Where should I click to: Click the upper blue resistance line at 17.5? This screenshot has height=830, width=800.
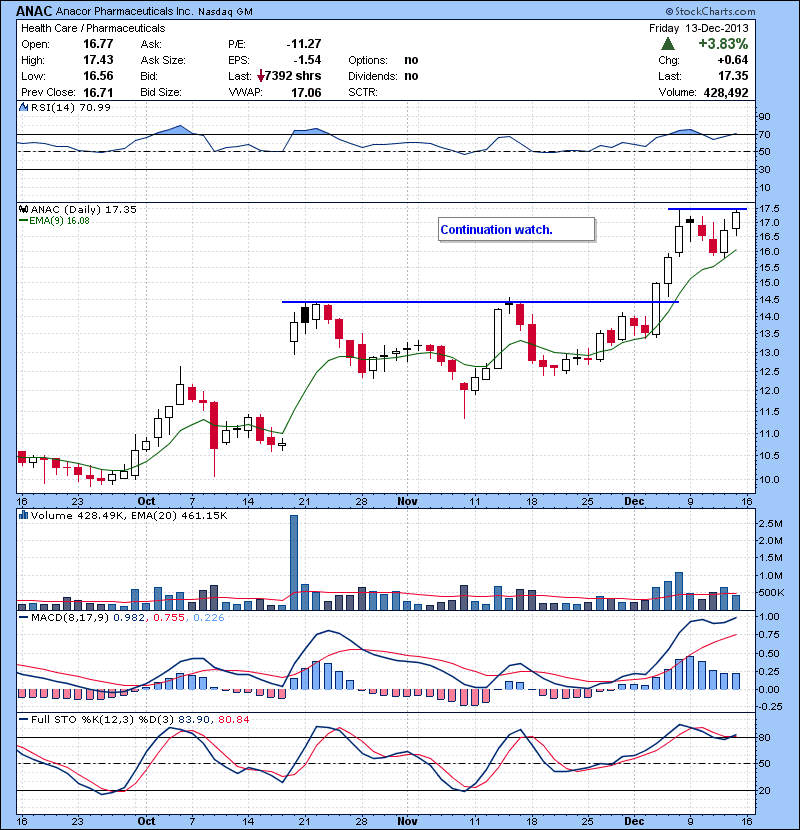point(707,209)
